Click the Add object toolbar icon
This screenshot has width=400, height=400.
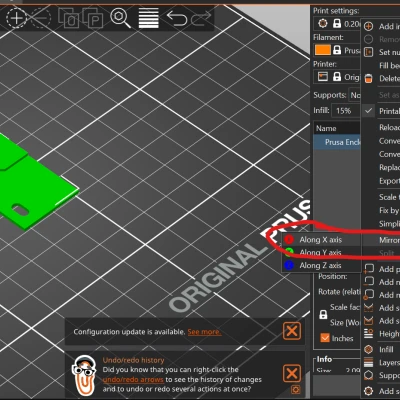click(x=16, y=18)
